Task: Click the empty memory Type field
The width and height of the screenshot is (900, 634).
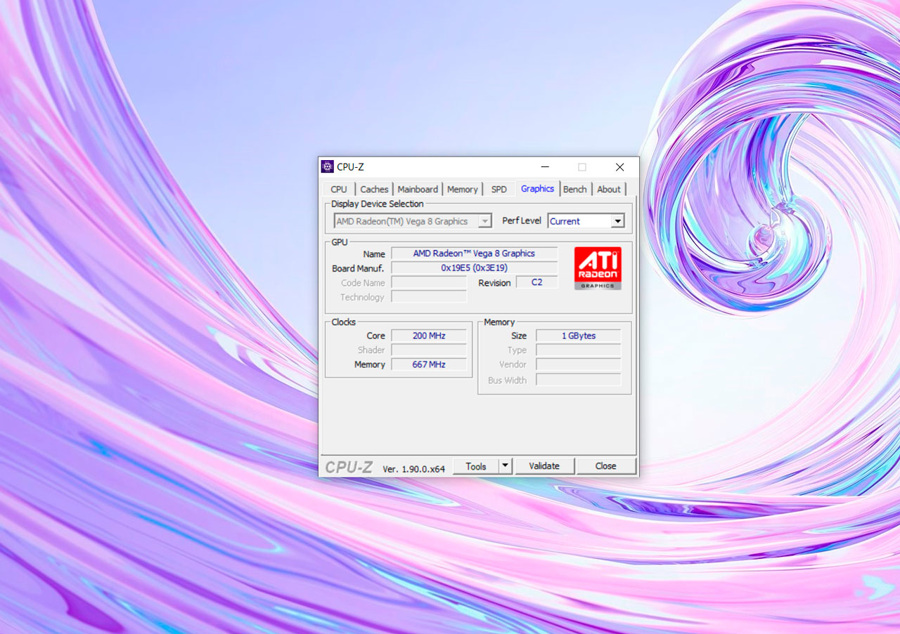Action: [579, 350]
